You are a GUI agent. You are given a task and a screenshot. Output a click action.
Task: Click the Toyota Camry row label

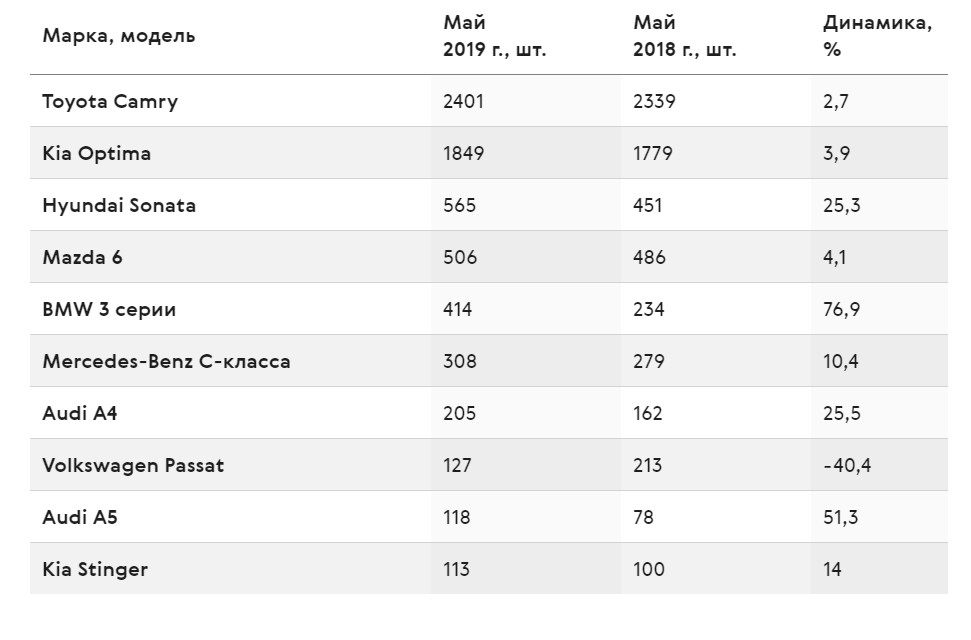click(110, 102)
